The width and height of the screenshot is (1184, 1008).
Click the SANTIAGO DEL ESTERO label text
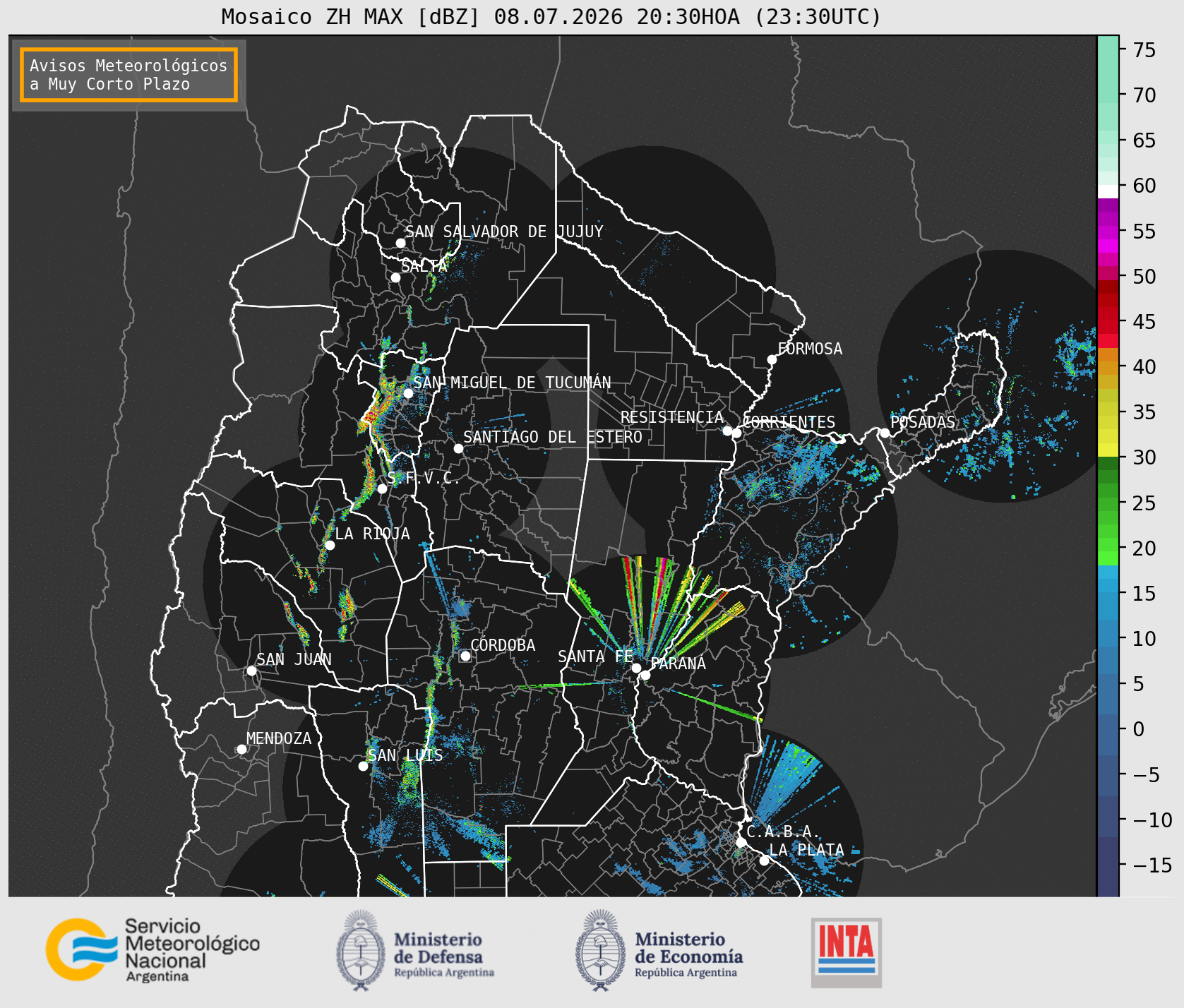tap(553, 437)
